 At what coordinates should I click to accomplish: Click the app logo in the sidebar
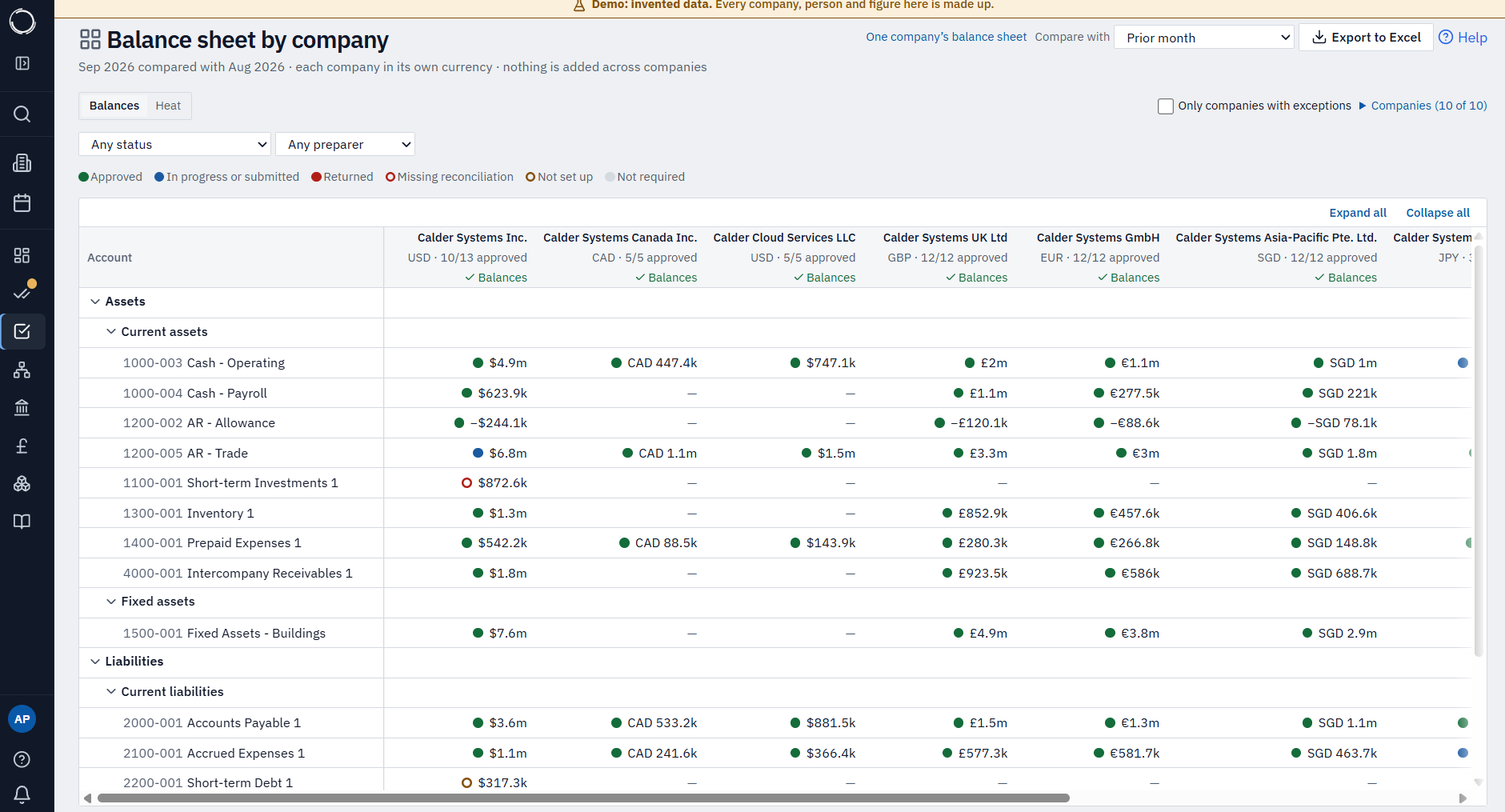(22, 22)
